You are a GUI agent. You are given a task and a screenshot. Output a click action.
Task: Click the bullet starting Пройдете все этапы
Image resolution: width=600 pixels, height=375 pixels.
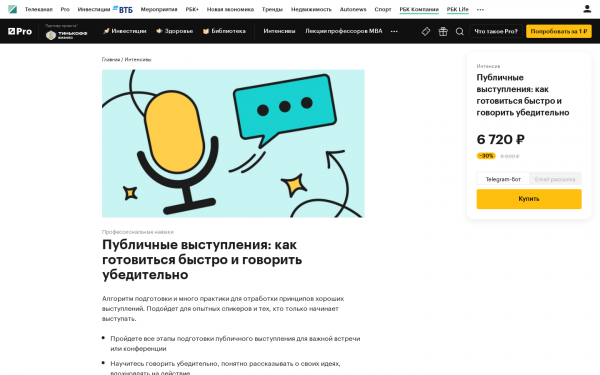click(x=235, y=344)
